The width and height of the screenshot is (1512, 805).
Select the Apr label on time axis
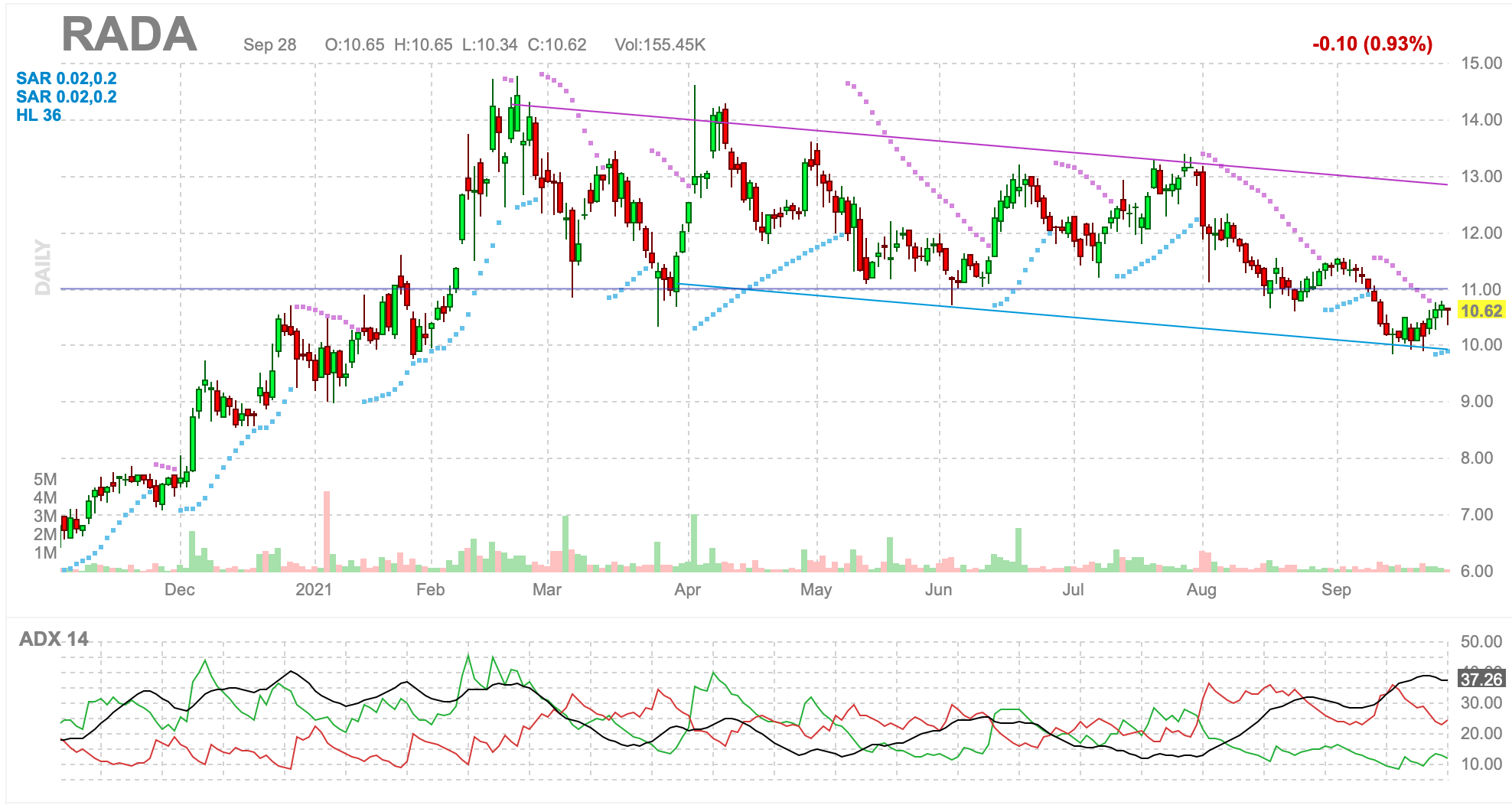[687, 590]
